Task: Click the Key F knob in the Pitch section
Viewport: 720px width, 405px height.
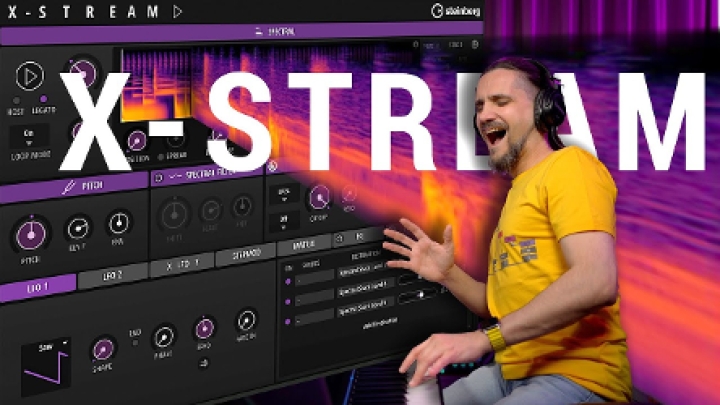Action: 78,228
